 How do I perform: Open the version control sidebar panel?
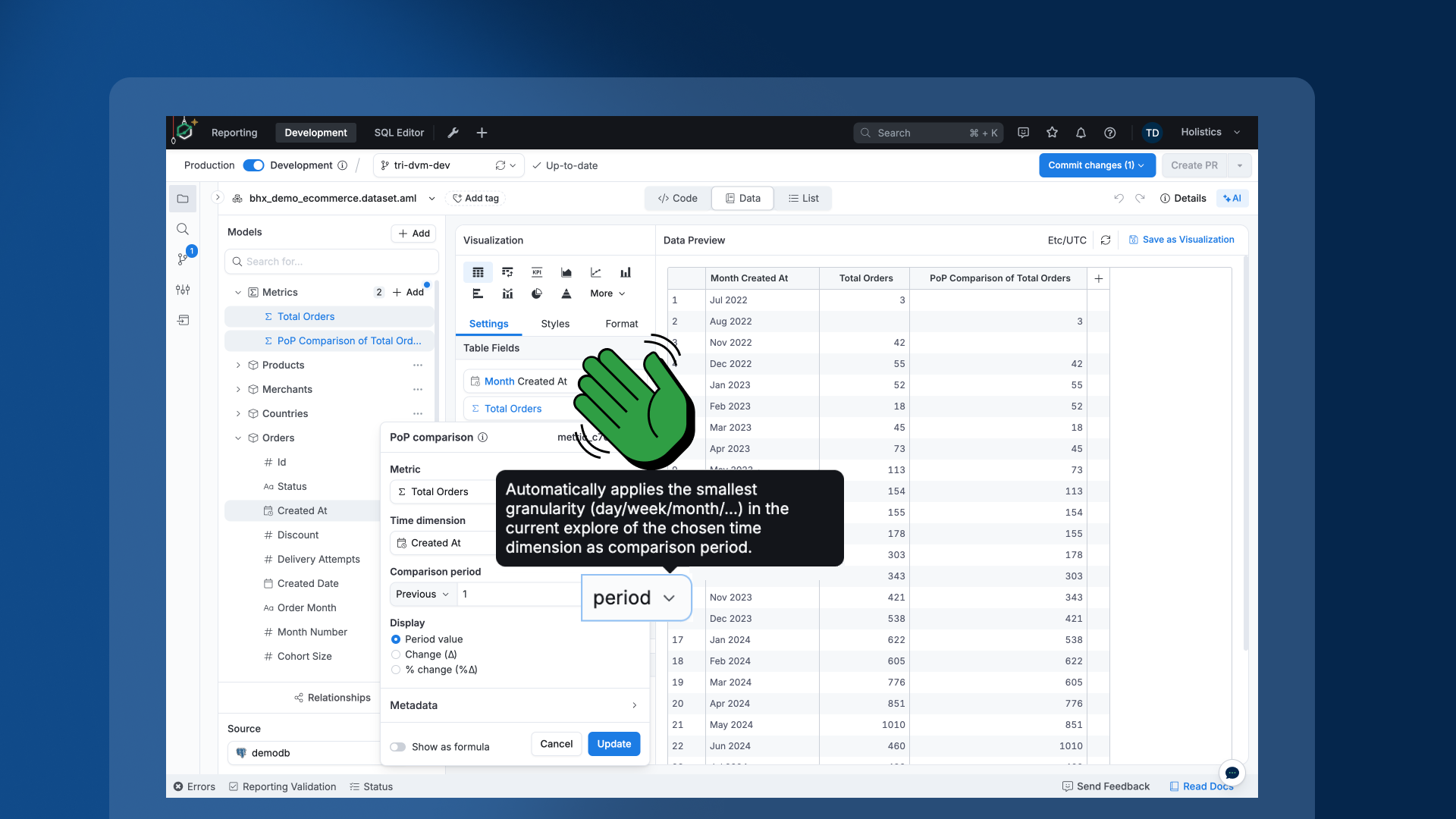(x=183, y=259)
